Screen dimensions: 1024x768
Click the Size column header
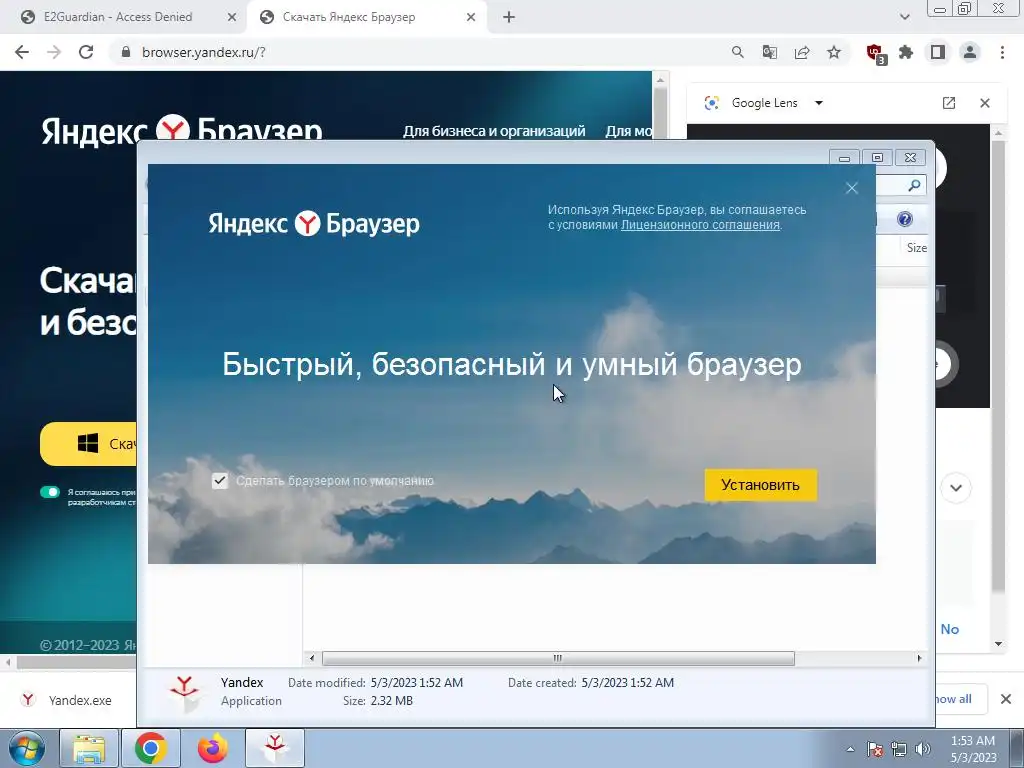(916, 248)
